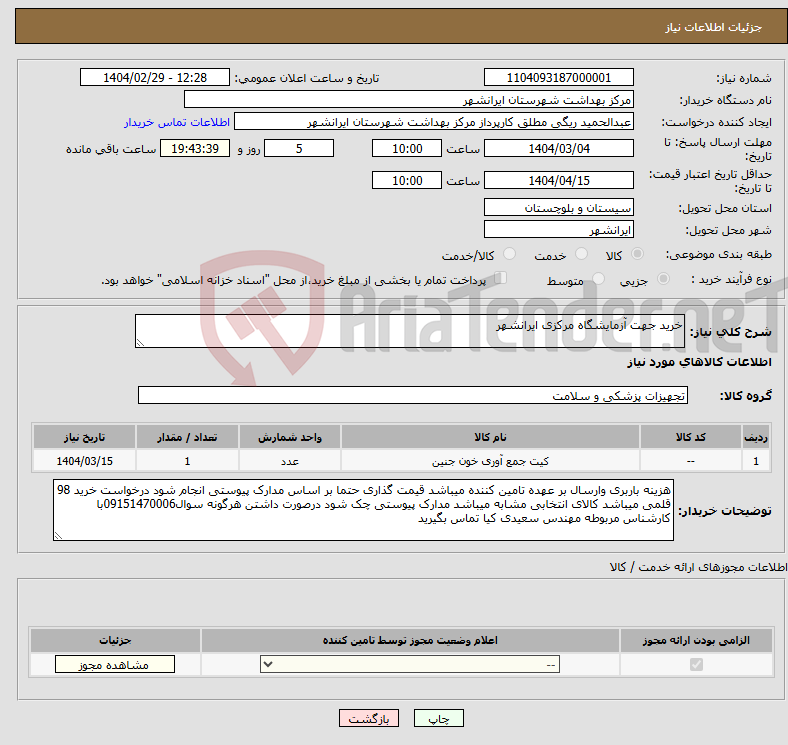Click the buyer name field مرکز بهداشت شهرستان ایرانشهر
Screen dimensions: 788x745
click(409, 100)
